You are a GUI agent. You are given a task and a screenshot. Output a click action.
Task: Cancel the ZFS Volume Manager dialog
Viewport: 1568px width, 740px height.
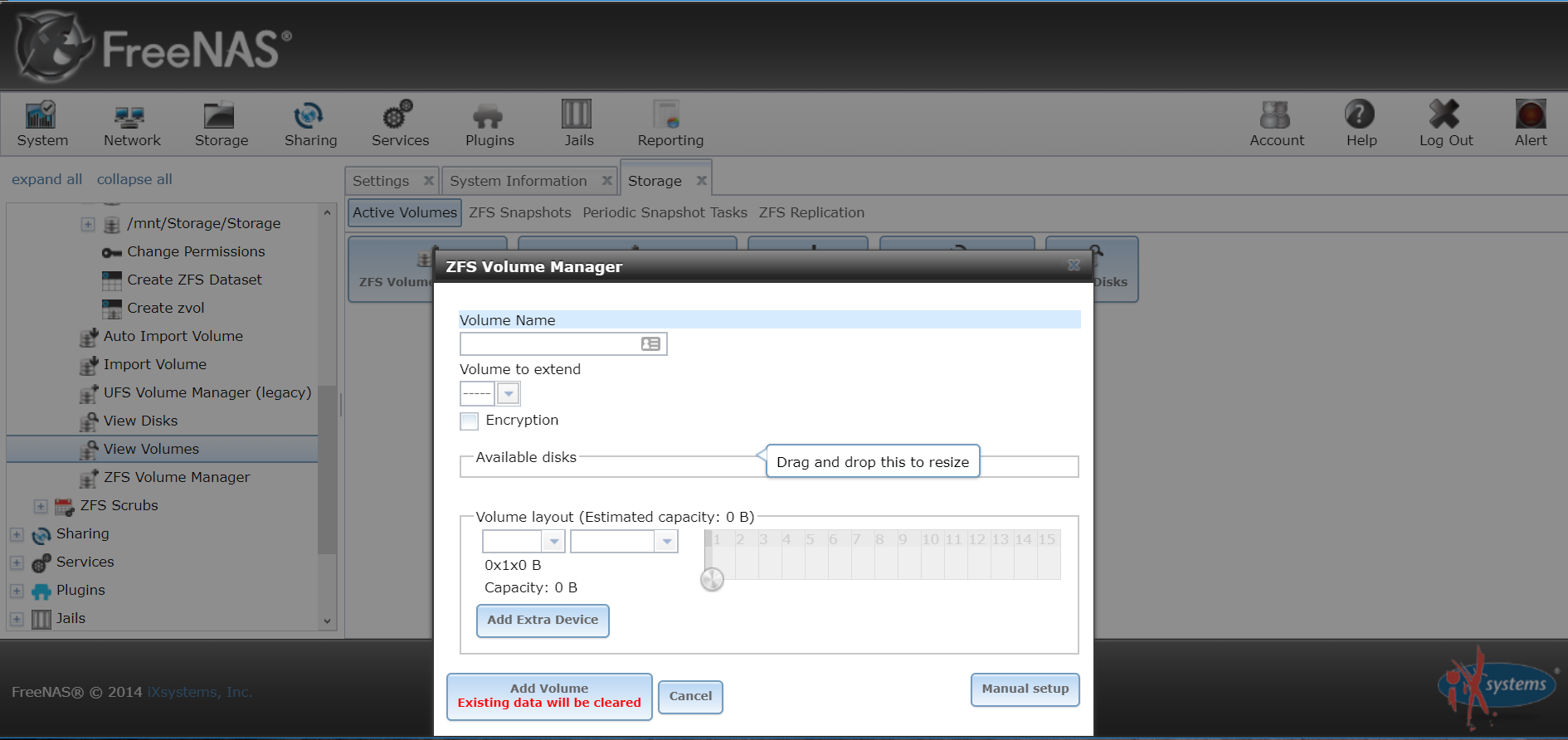690,697
